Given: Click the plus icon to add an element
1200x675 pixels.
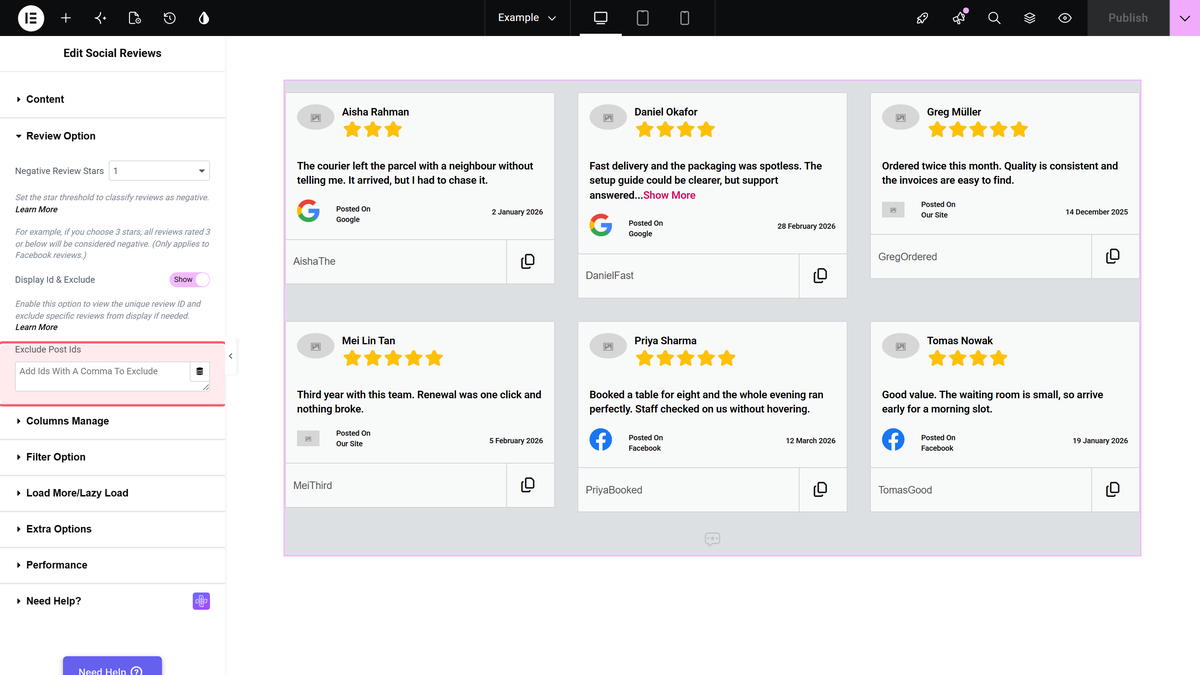Looking at the screenshot, I should (x=66, y=18).
